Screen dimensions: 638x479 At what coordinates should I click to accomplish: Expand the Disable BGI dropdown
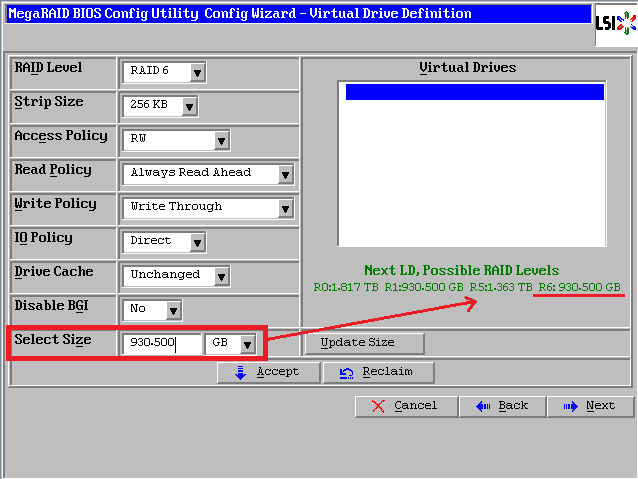pos(173,310)
